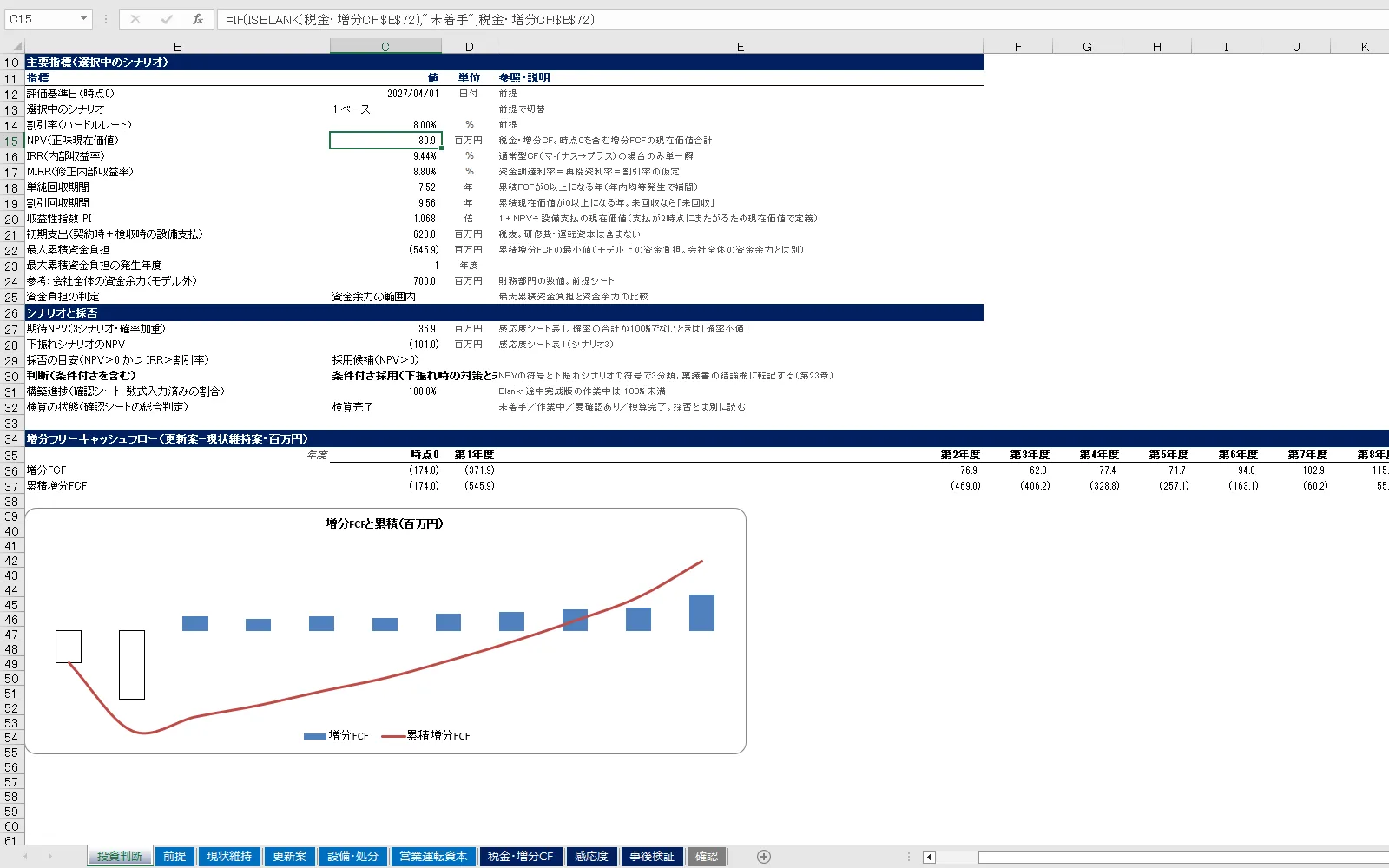Click the chart title 増分FCFと累積(百万円)

click(x=385, y=523)
